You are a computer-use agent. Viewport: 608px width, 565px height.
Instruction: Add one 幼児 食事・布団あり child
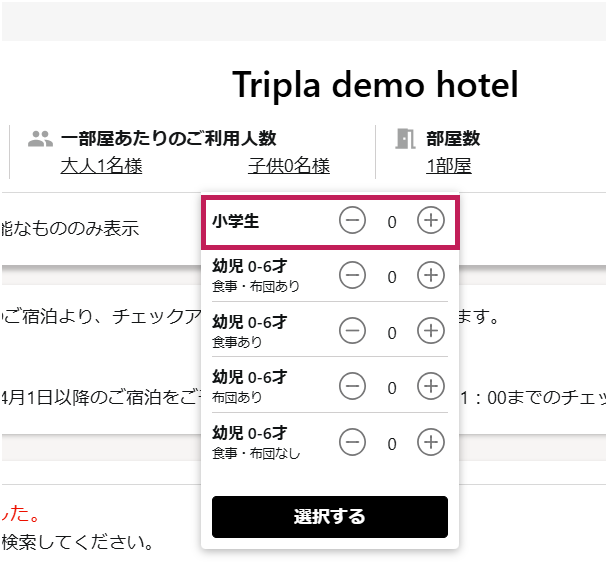(430, 275)
